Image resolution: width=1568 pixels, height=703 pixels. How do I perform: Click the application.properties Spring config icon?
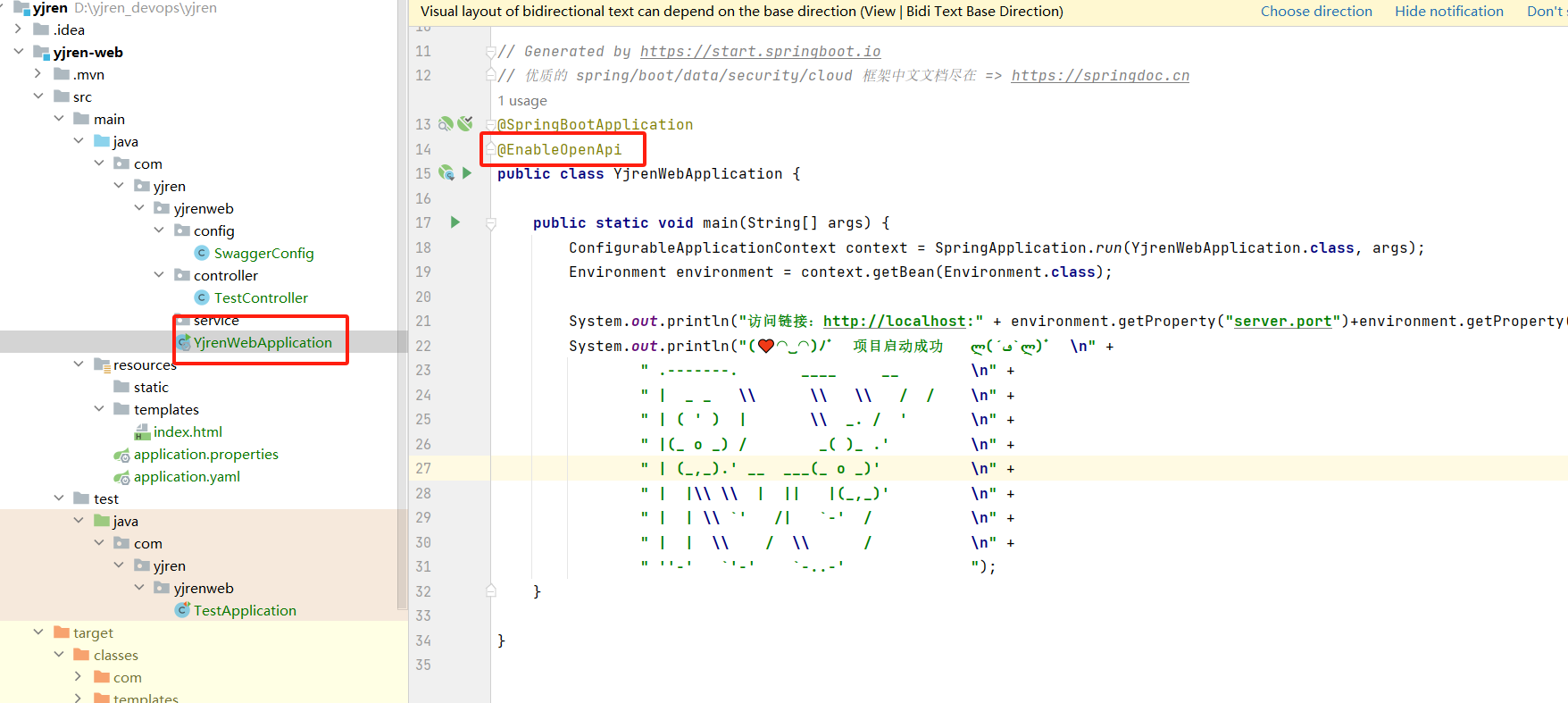(122, 455)
